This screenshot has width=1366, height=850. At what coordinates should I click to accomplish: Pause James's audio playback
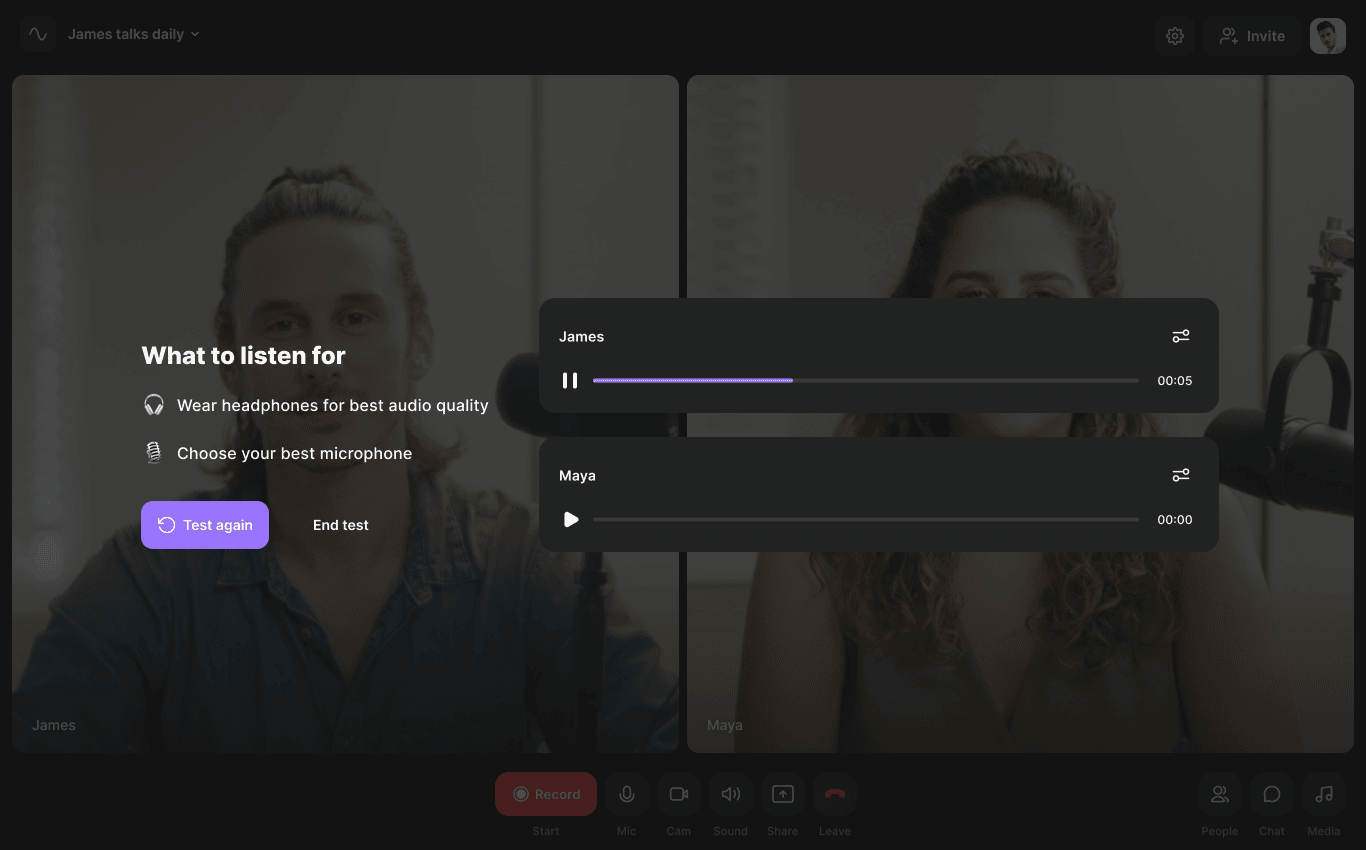point(570,381)
